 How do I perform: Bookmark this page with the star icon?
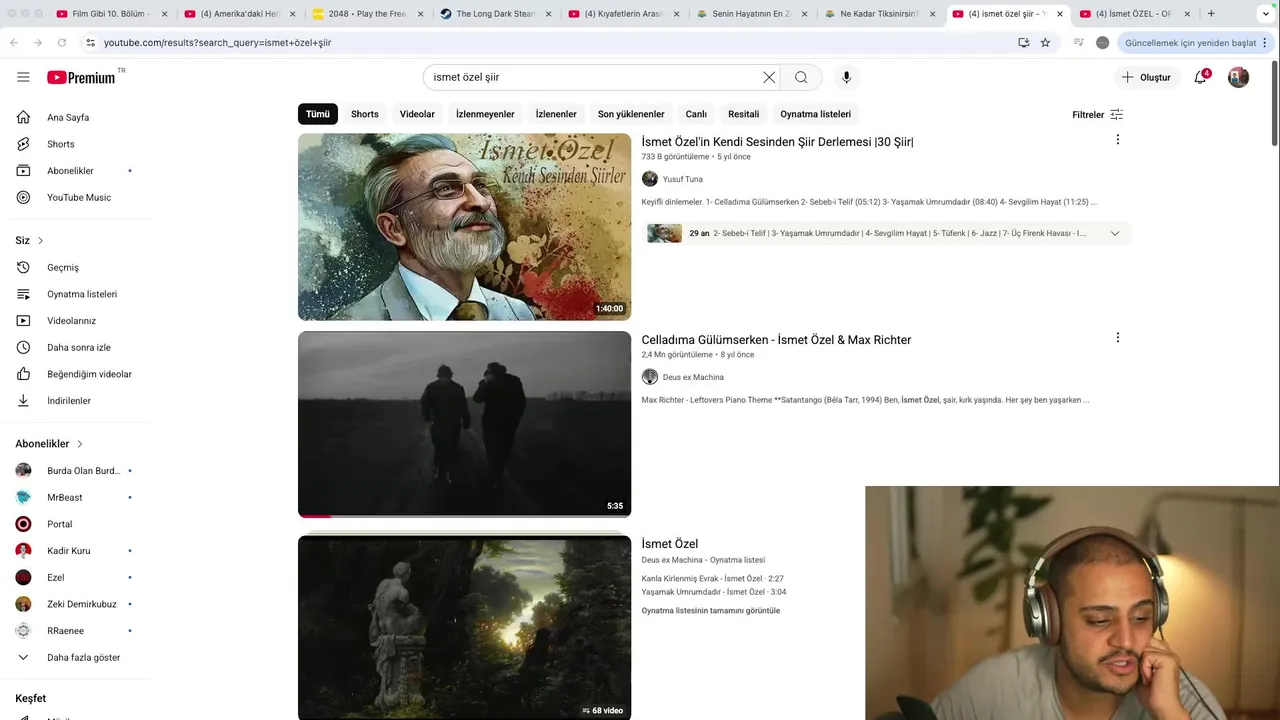tap(1045, 43)
